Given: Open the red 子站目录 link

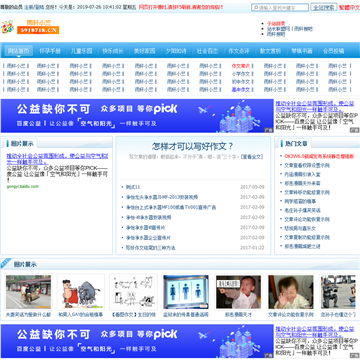Looking at the screenshot, I should 276,24.
